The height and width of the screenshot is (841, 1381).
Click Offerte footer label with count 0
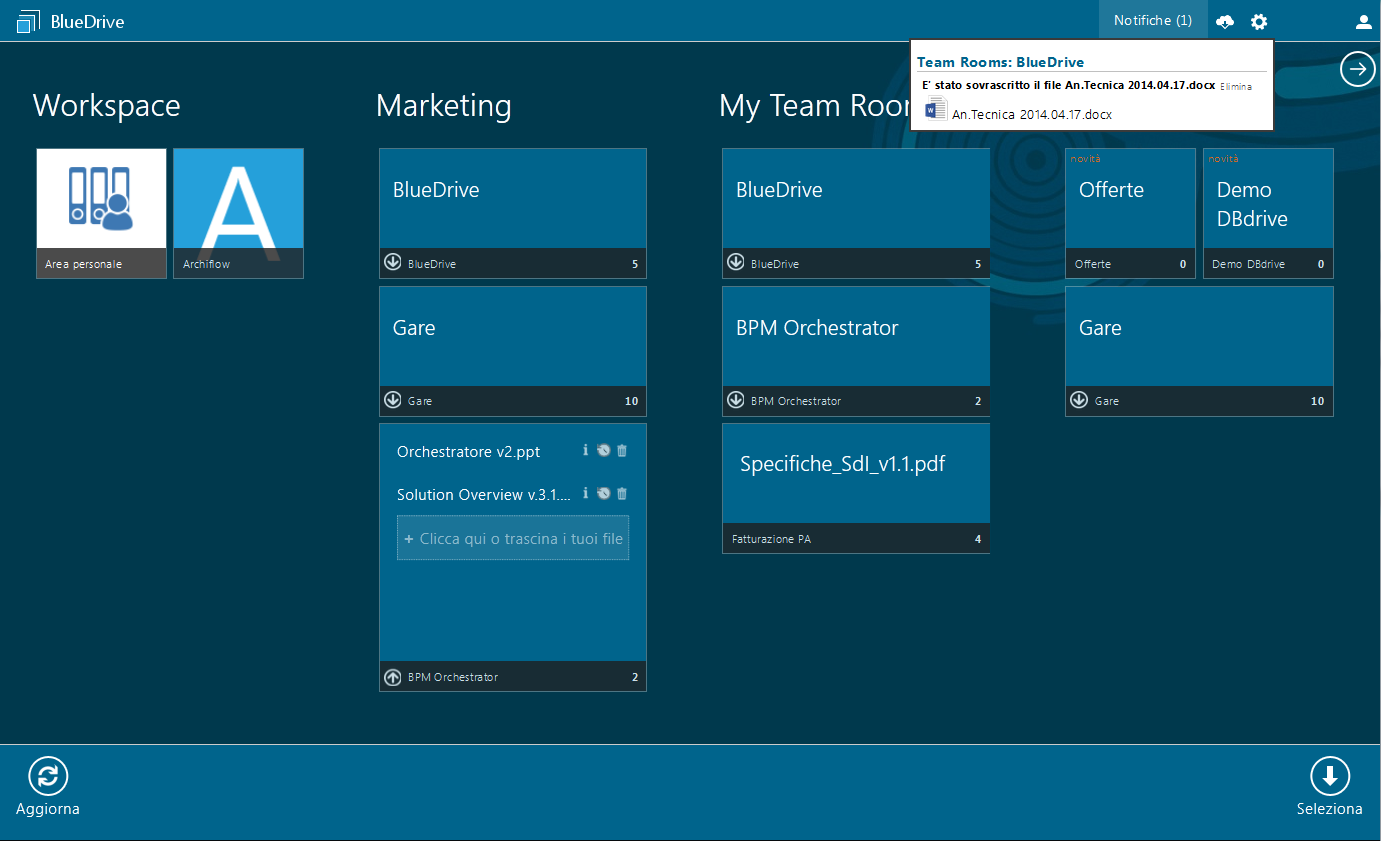(x=1093, y=264)
